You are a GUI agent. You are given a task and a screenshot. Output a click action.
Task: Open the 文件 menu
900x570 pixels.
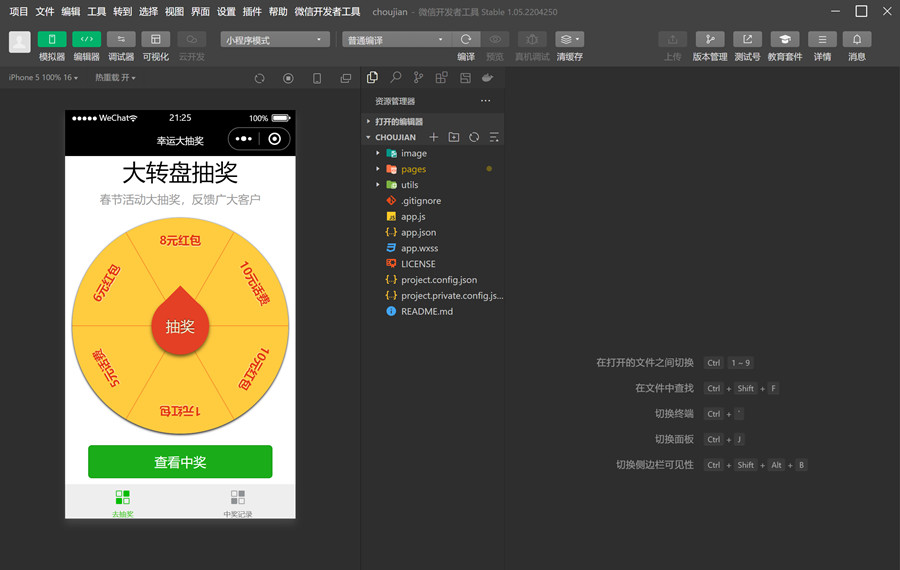[45, 11]
